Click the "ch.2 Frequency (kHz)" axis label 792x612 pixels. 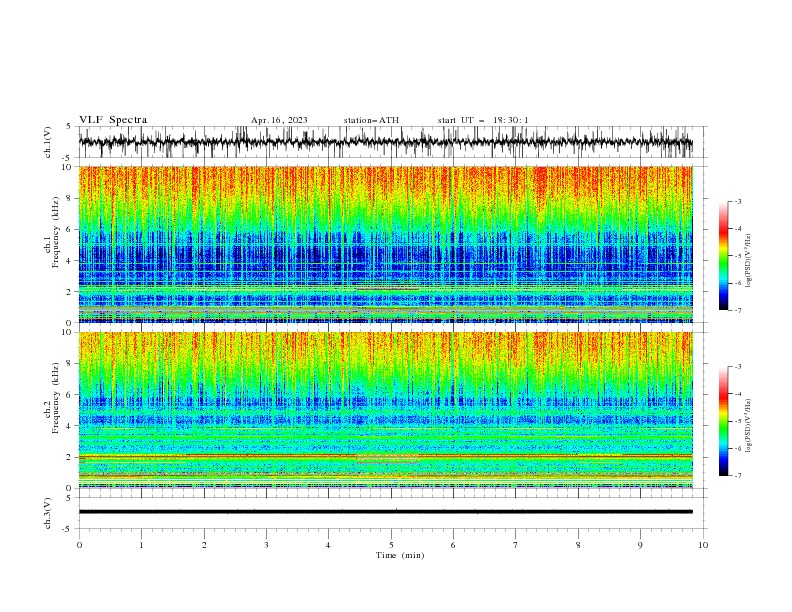coord(53,398)
